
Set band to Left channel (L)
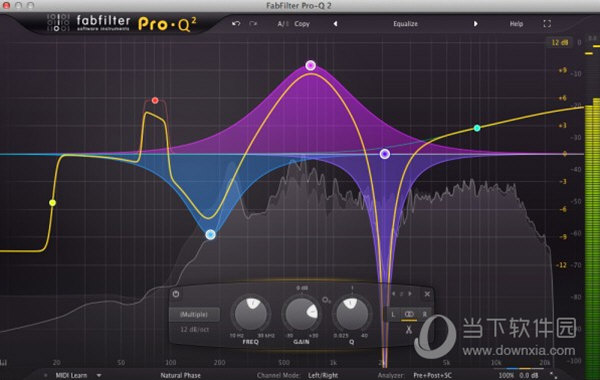click(x=393, y=315)
